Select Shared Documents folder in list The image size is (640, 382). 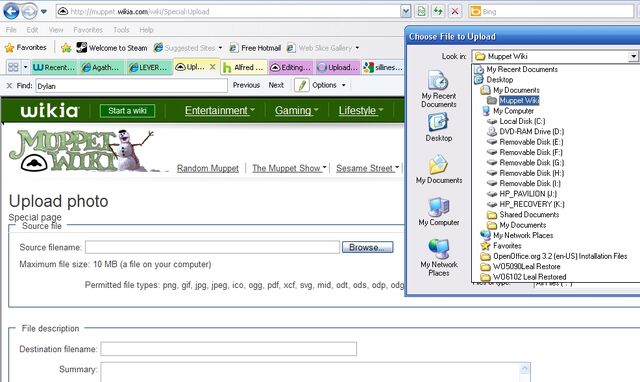pyautogui.click(x=523, y=215)
